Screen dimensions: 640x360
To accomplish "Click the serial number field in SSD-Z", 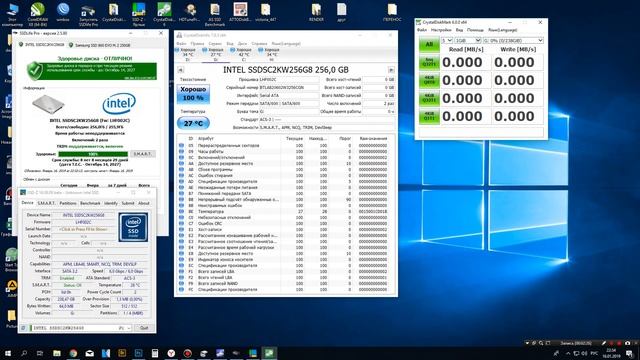I will (x=83, y=229).
